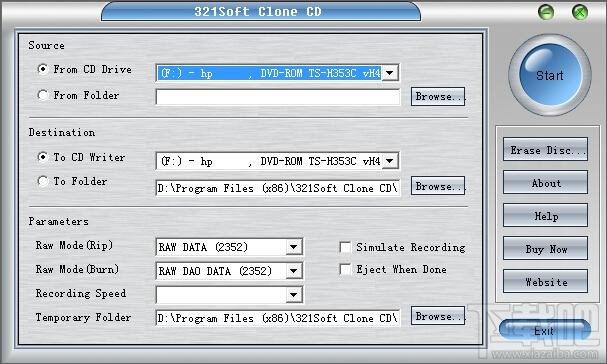The image size is (607, 364).
Task: Expand the Raw Mode (Rip) dropdown
Action: pyautogui.click(x=294, y=247)
